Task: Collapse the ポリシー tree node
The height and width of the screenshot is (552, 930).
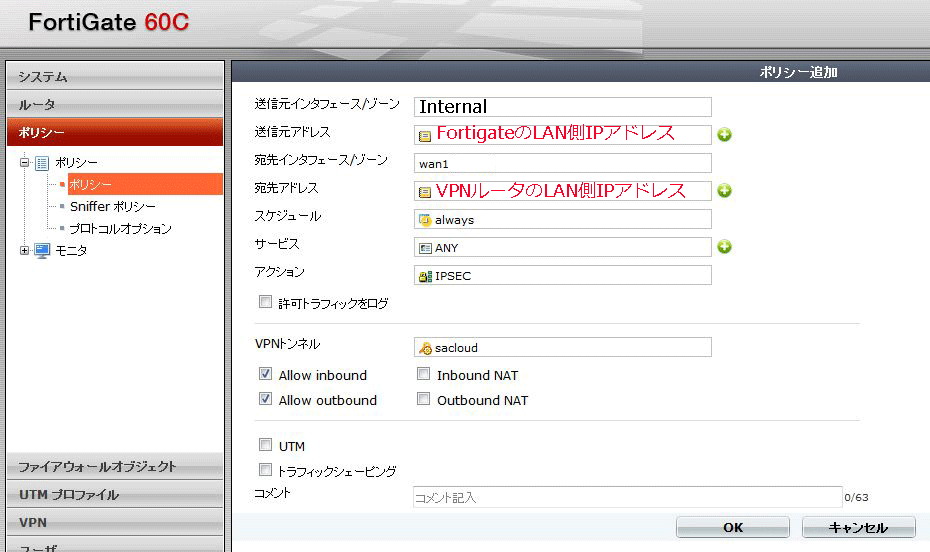Action: click(x=24, y=162)
